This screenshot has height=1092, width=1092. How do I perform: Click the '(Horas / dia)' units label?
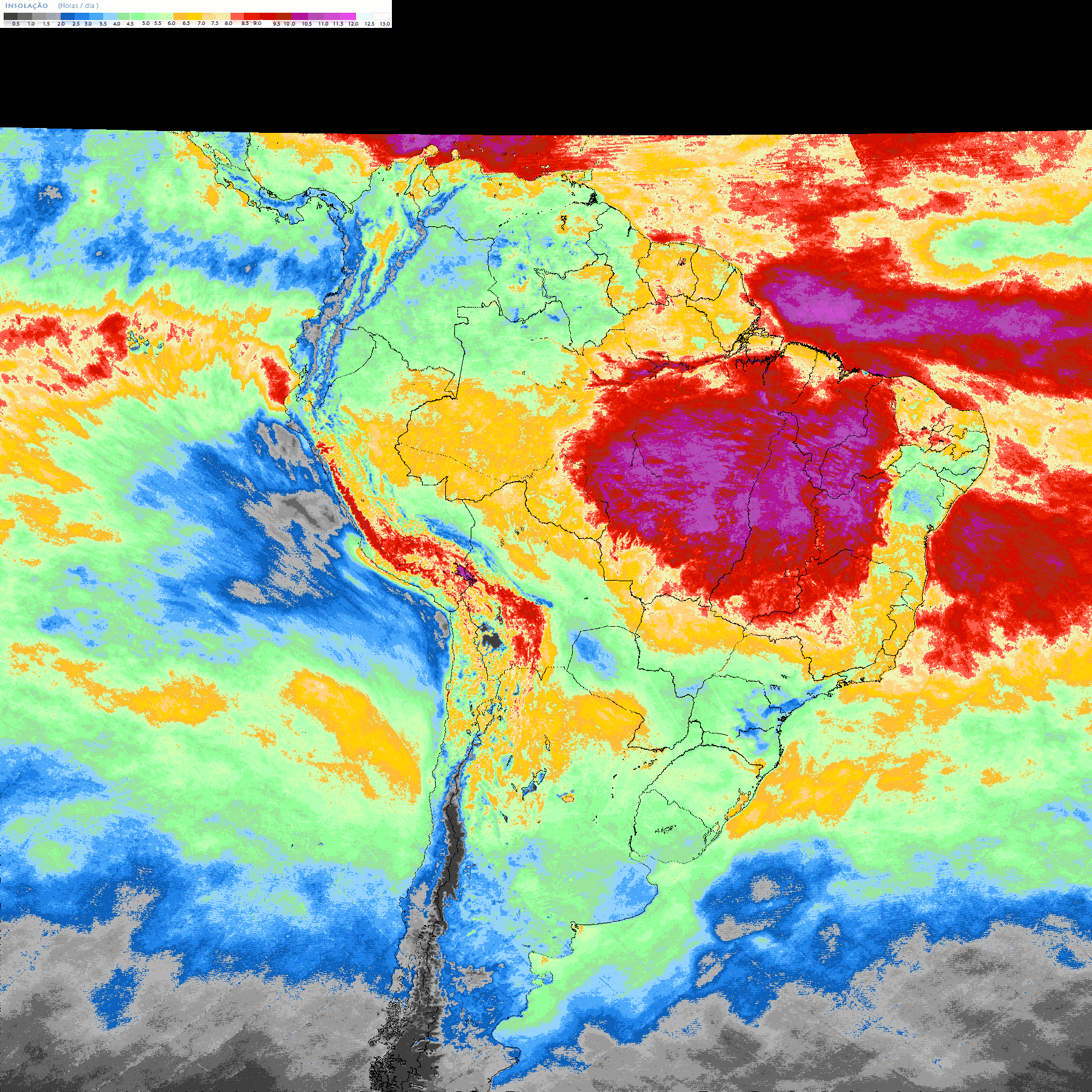(x=78, y=6)
